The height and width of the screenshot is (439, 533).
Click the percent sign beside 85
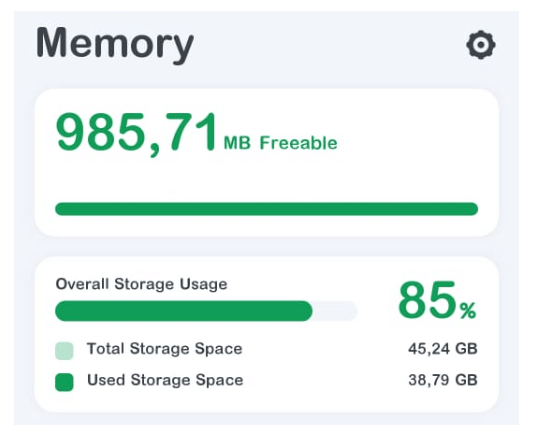click(468, 311)
